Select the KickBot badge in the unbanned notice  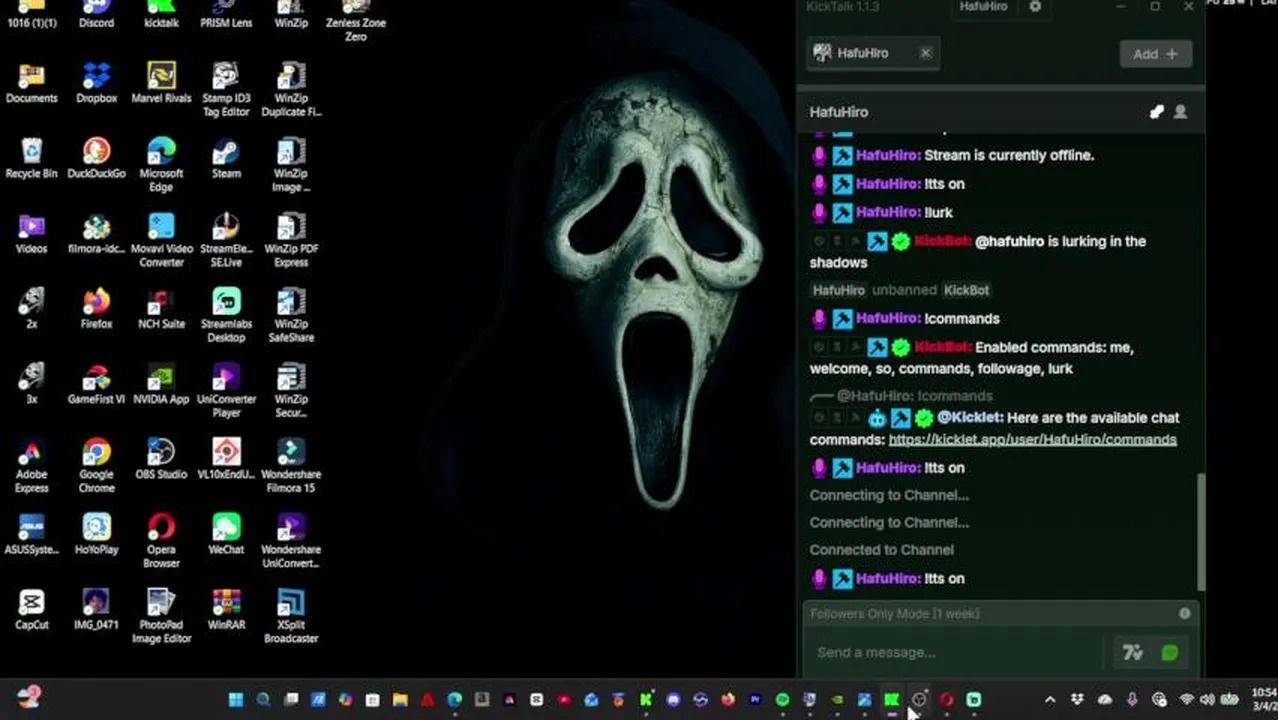click(966, 290)
